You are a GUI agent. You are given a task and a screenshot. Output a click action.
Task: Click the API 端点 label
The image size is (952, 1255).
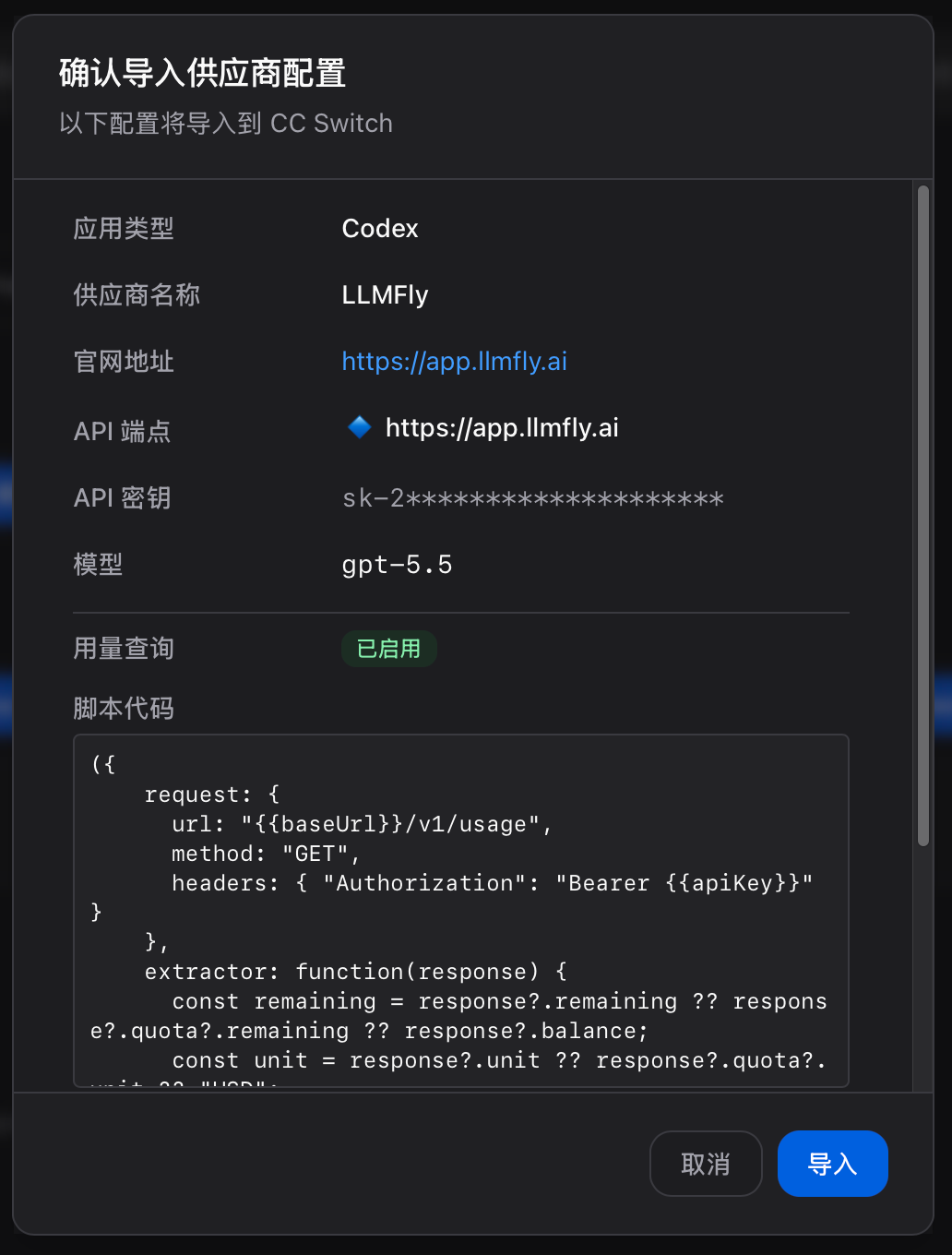(122, 431)
